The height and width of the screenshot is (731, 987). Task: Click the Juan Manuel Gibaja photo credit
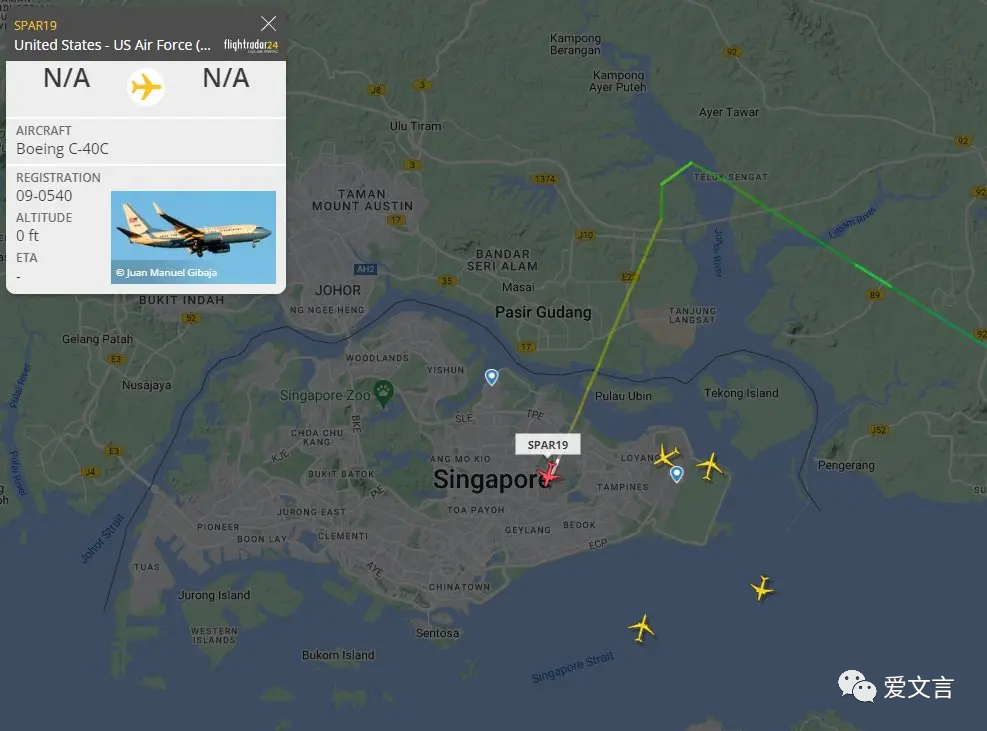click(166, 273)
